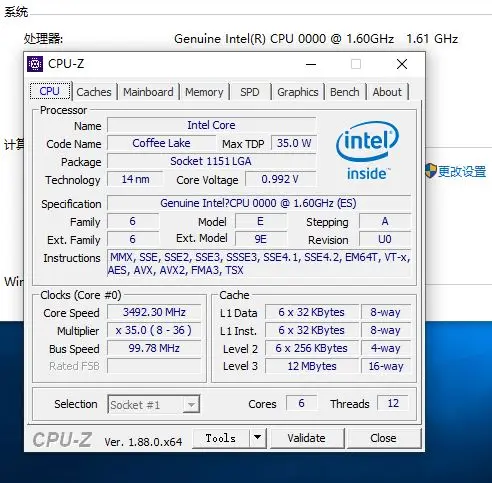Click the Validate button
492x483 pixels.
[307, 438]
